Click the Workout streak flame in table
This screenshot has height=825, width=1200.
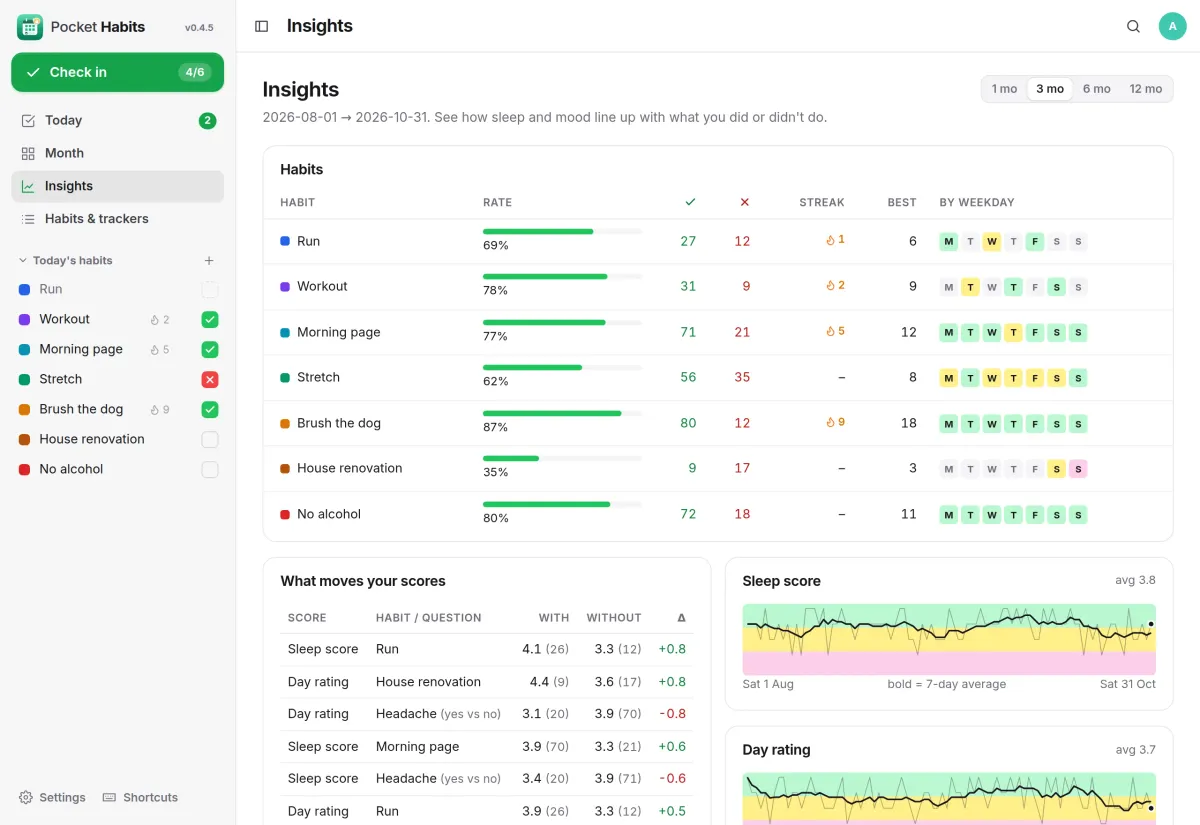click(x=830, y=285)
